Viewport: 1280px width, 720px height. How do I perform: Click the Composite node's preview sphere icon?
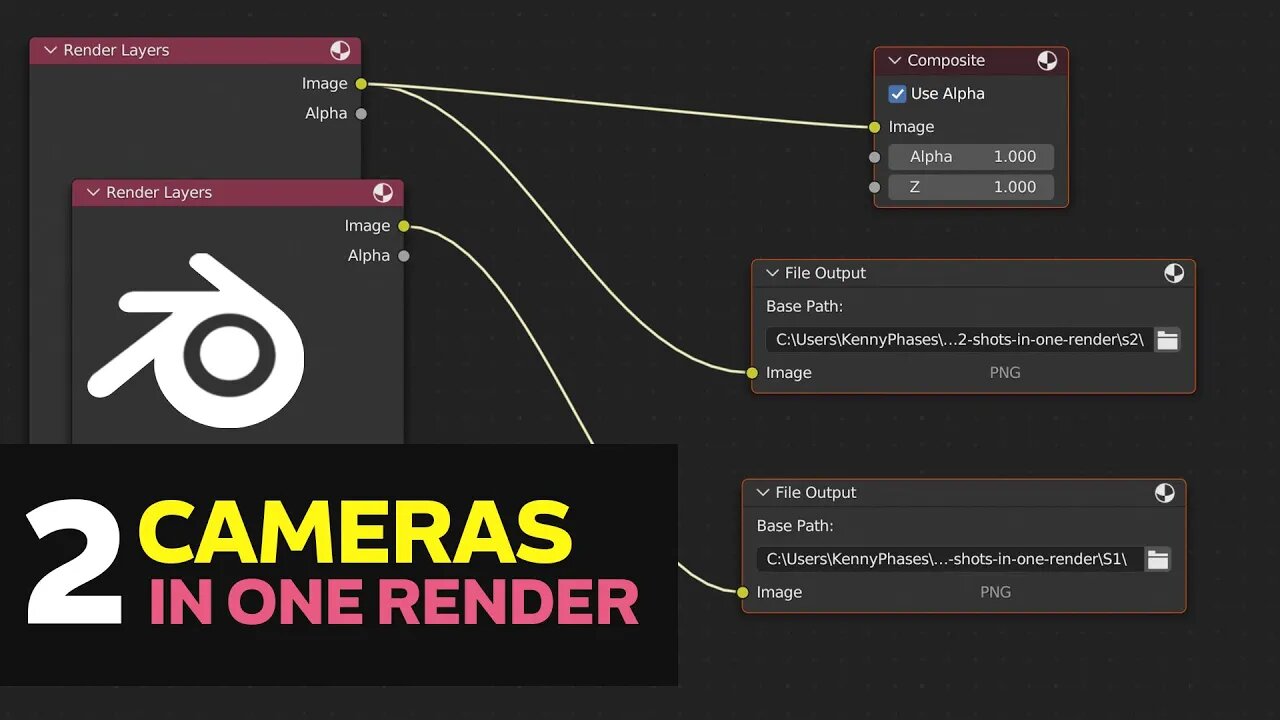[x=1047, y=60]
